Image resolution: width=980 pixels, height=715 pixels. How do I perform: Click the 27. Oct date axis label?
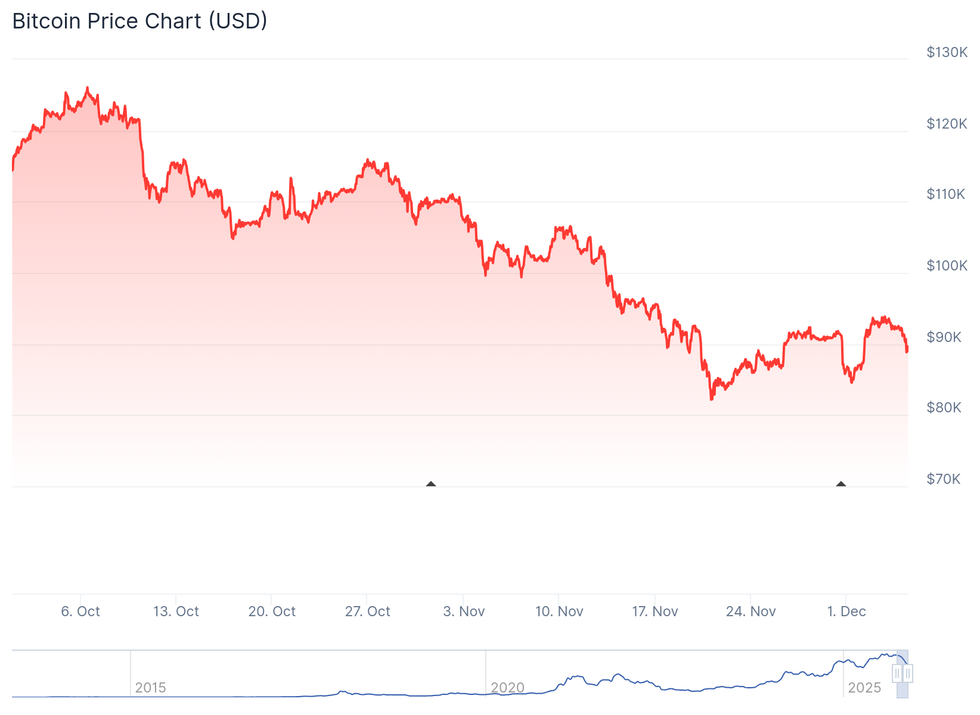click(x=367, y=611)
